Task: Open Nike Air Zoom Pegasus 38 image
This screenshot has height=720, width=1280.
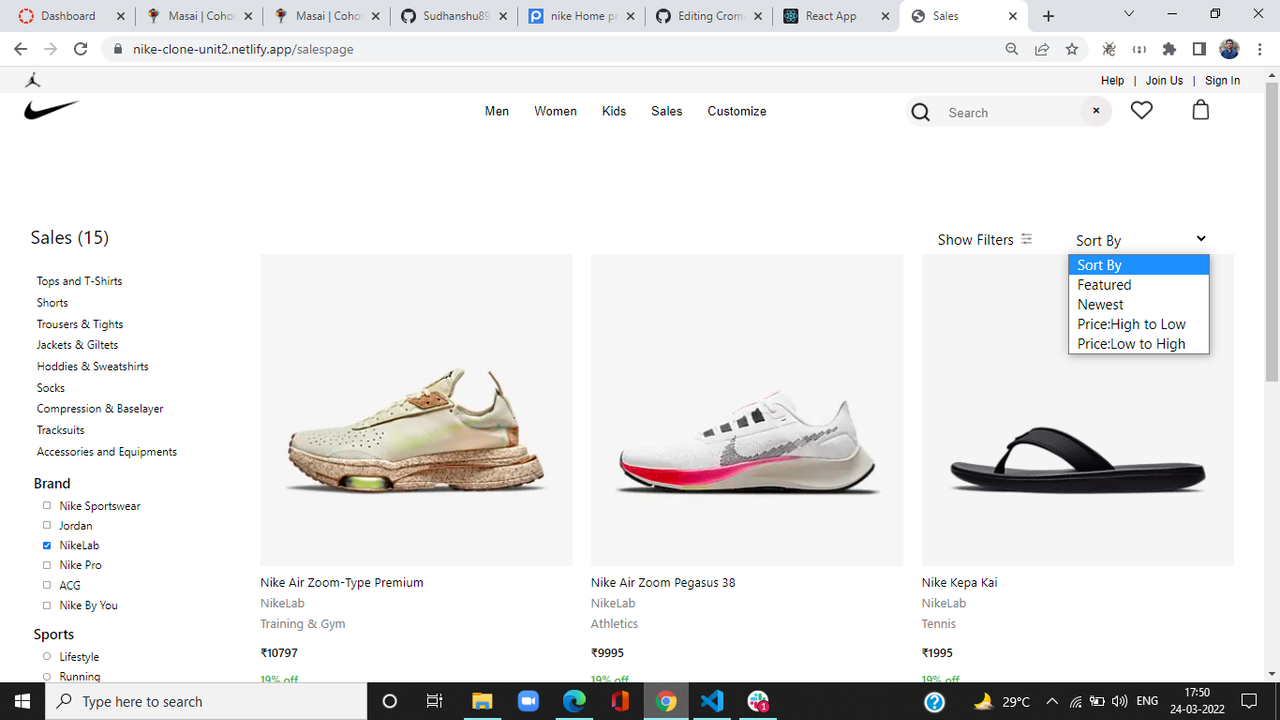Action: point(747,410)
